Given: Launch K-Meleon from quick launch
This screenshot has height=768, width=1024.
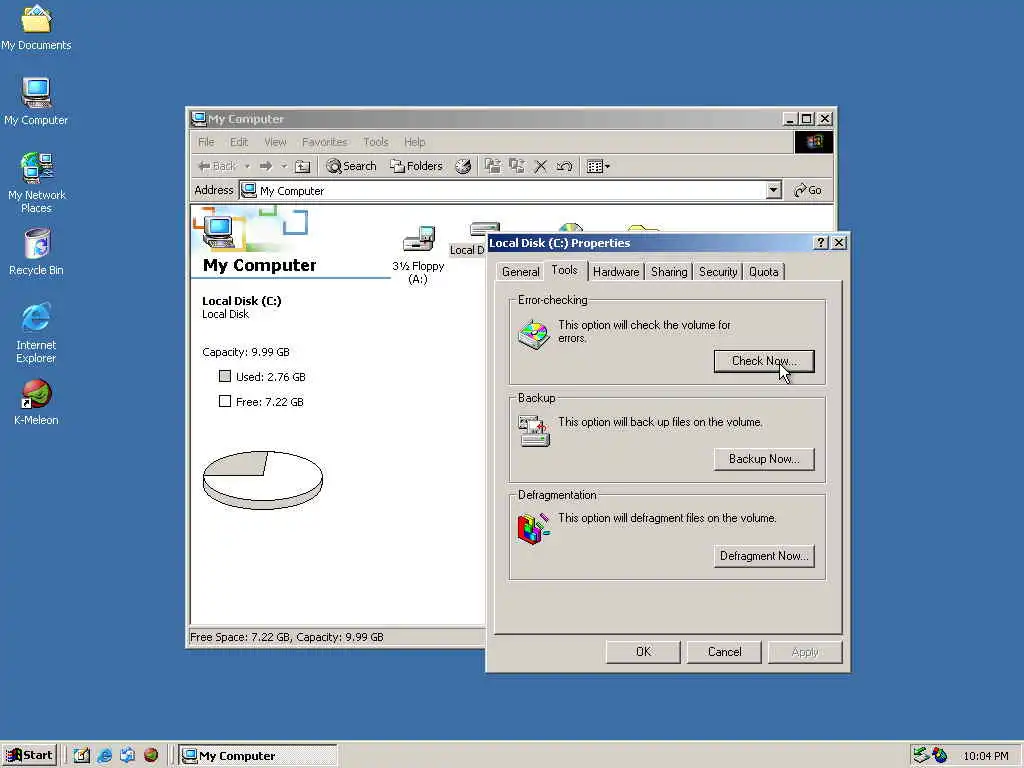Looking at the screenshot, I should 151,756.
